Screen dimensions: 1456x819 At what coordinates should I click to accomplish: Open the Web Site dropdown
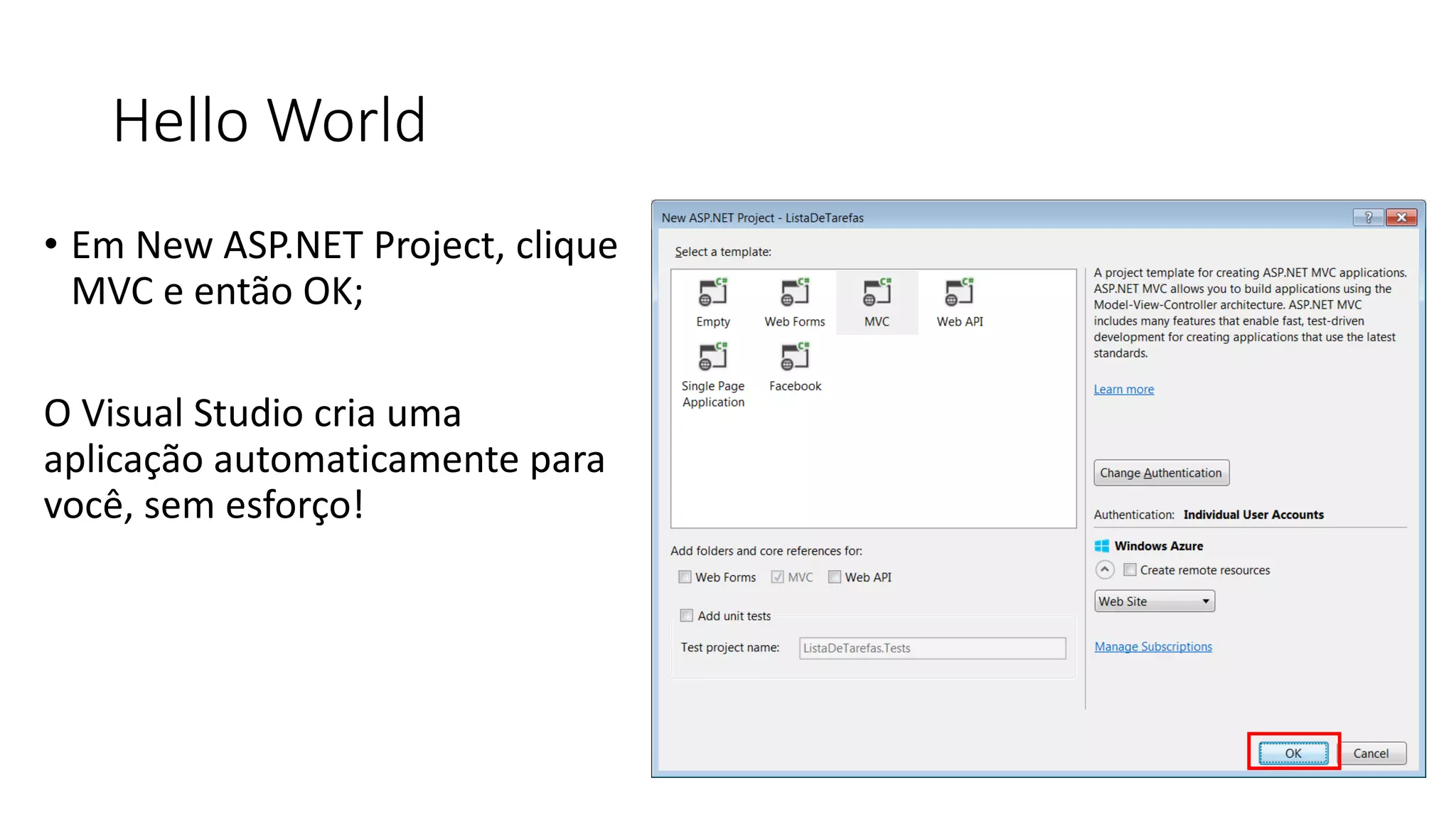click(x=1155, y=601)
